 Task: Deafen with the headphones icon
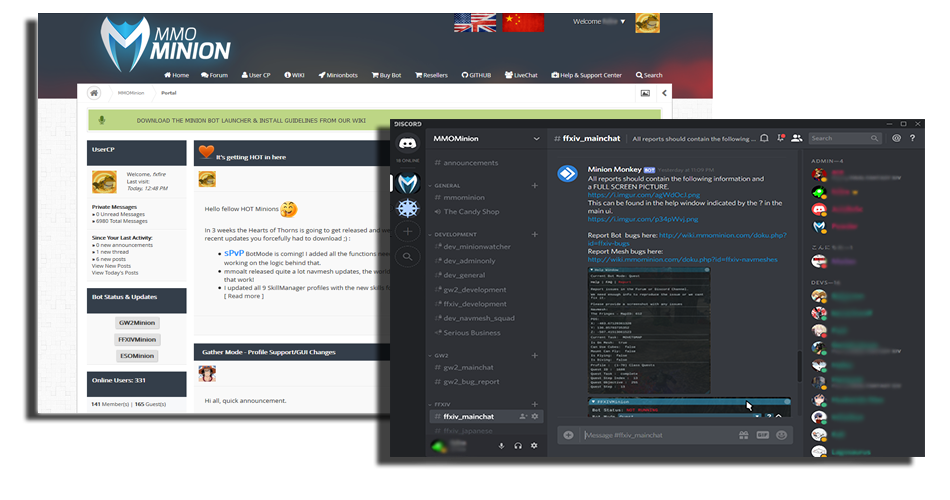[x=518, y=445]
